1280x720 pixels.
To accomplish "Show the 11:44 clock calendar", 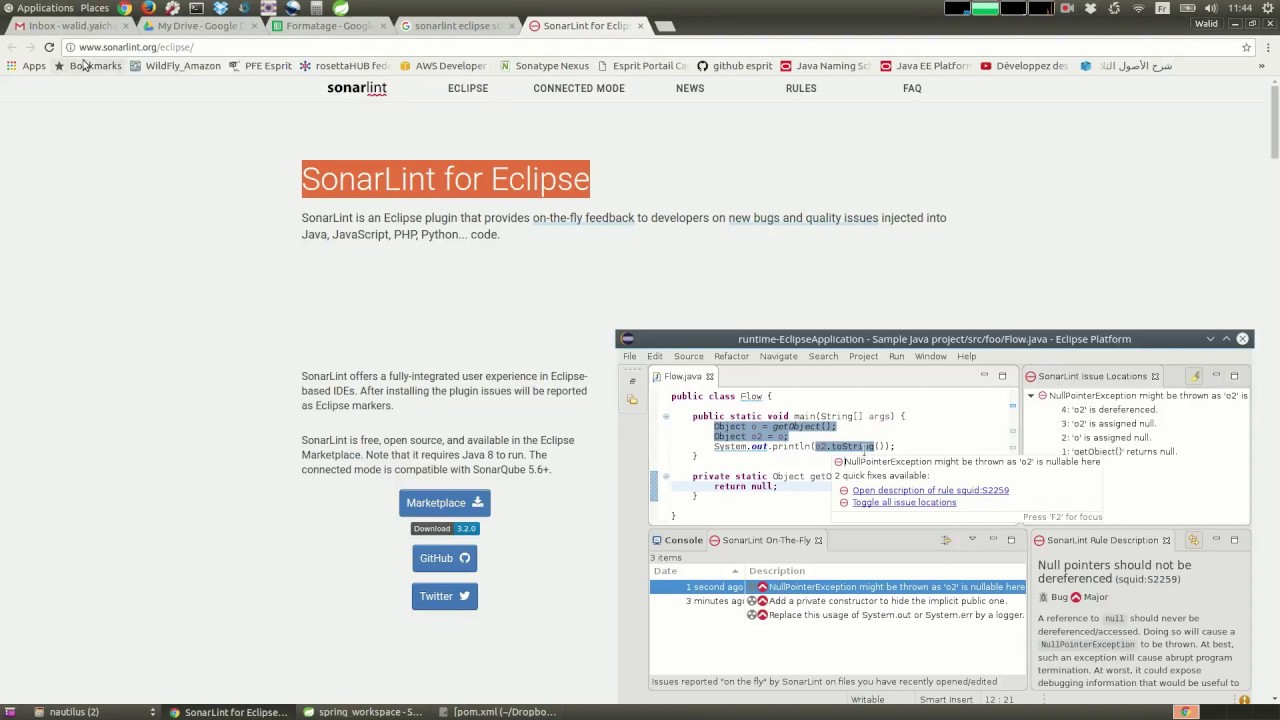I will pos(1240,8).
